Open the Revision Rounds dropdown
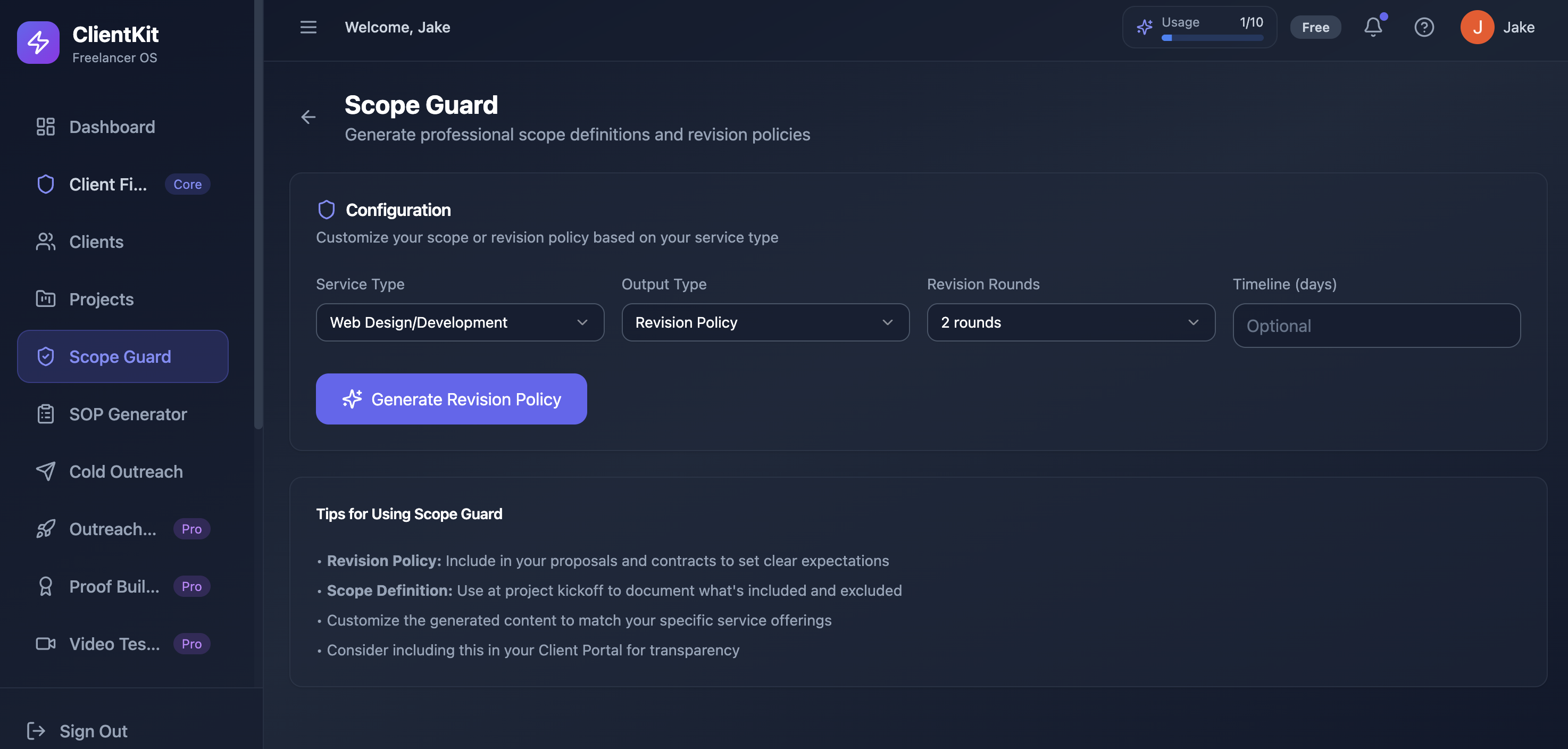The height and width of the screenshot is (749, 1568). point(1071,322)
